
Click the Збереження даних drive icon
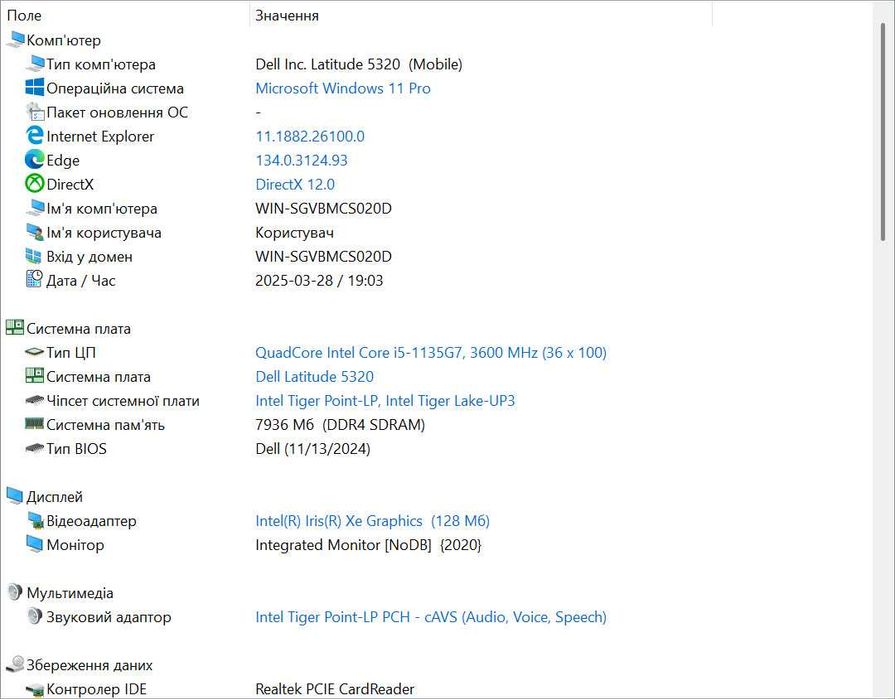(x=15, y=664)
